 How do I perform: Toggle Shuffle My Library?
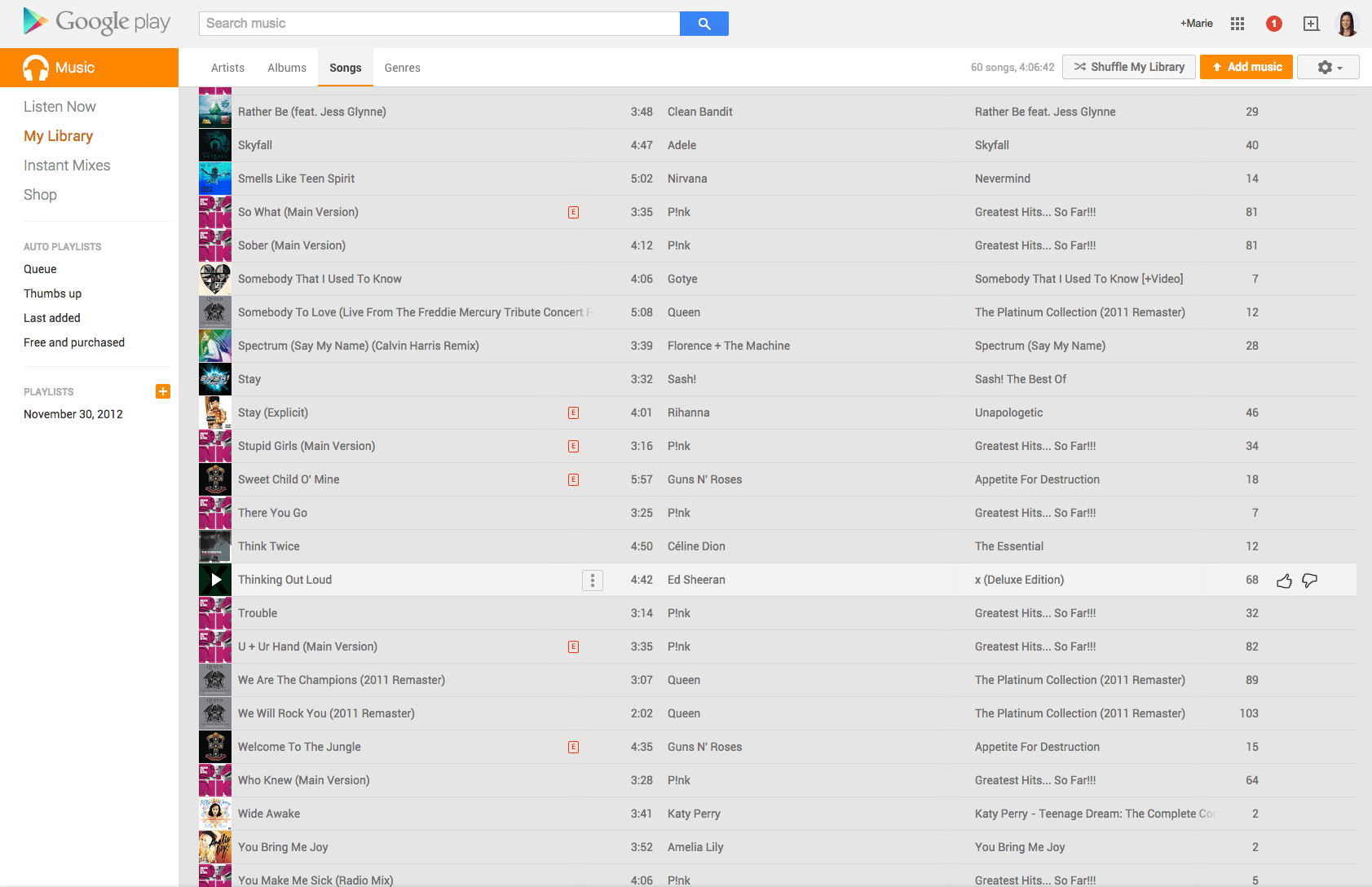pos(1128,66)
